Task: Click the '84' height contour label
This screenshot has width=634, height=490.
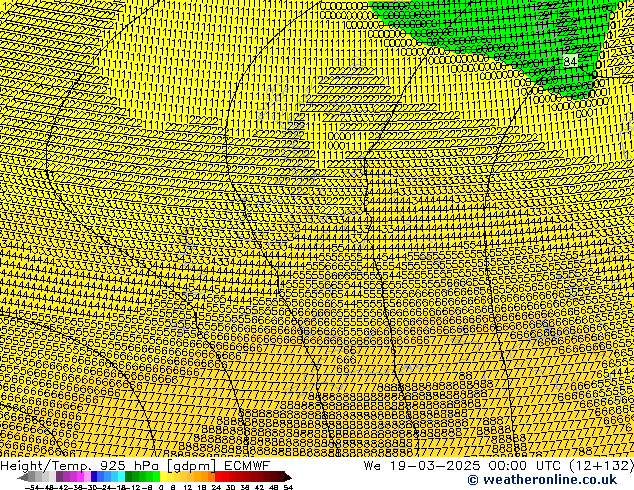Action: (x=570, y=61)
